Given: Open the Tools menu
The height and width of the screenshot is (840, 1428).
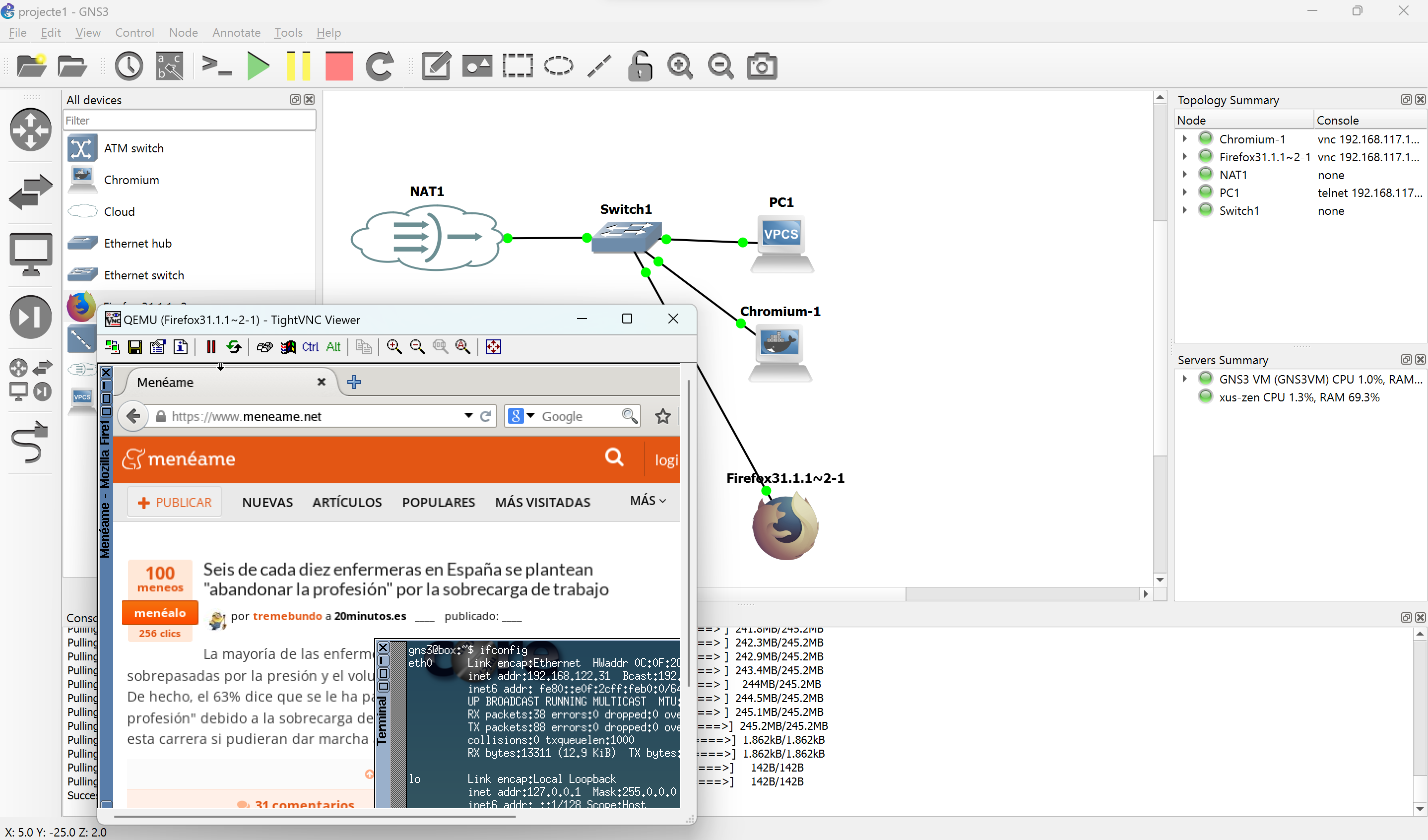Looking at the screenshot, I should 288,32.
